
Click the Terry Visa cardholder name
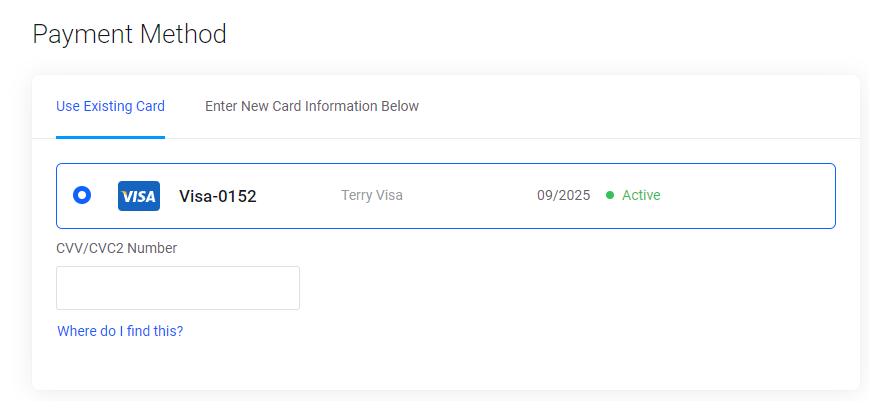(372, 196)
